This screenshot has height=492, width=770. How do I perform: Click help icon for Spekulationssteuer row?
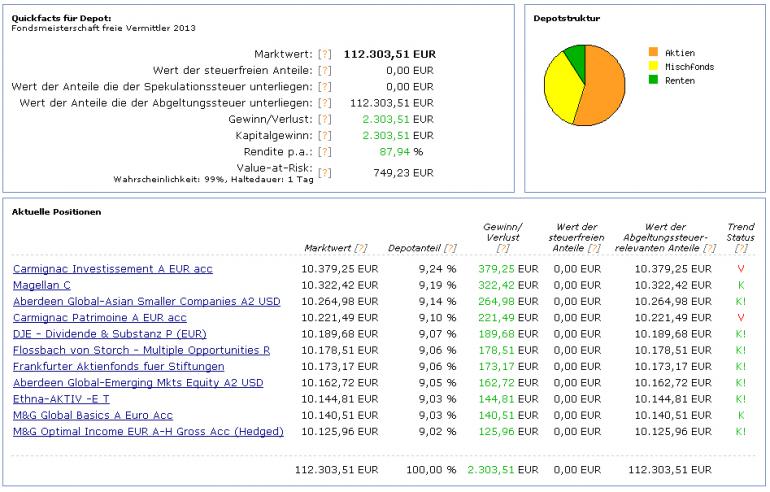tap(325, 87)
